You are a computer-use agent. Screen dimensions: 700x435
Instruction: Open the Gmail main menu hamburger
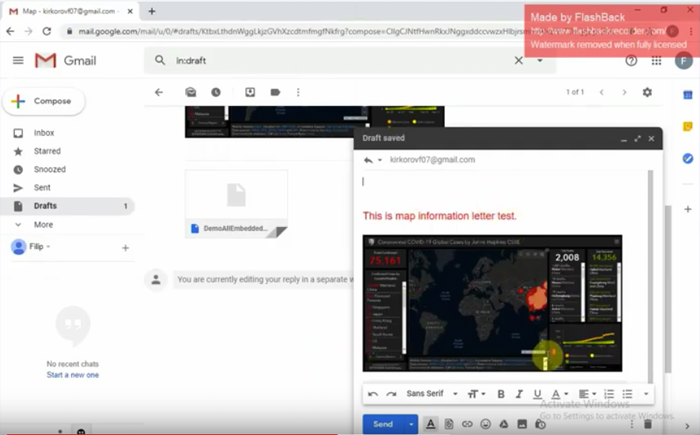click(18, 60)
